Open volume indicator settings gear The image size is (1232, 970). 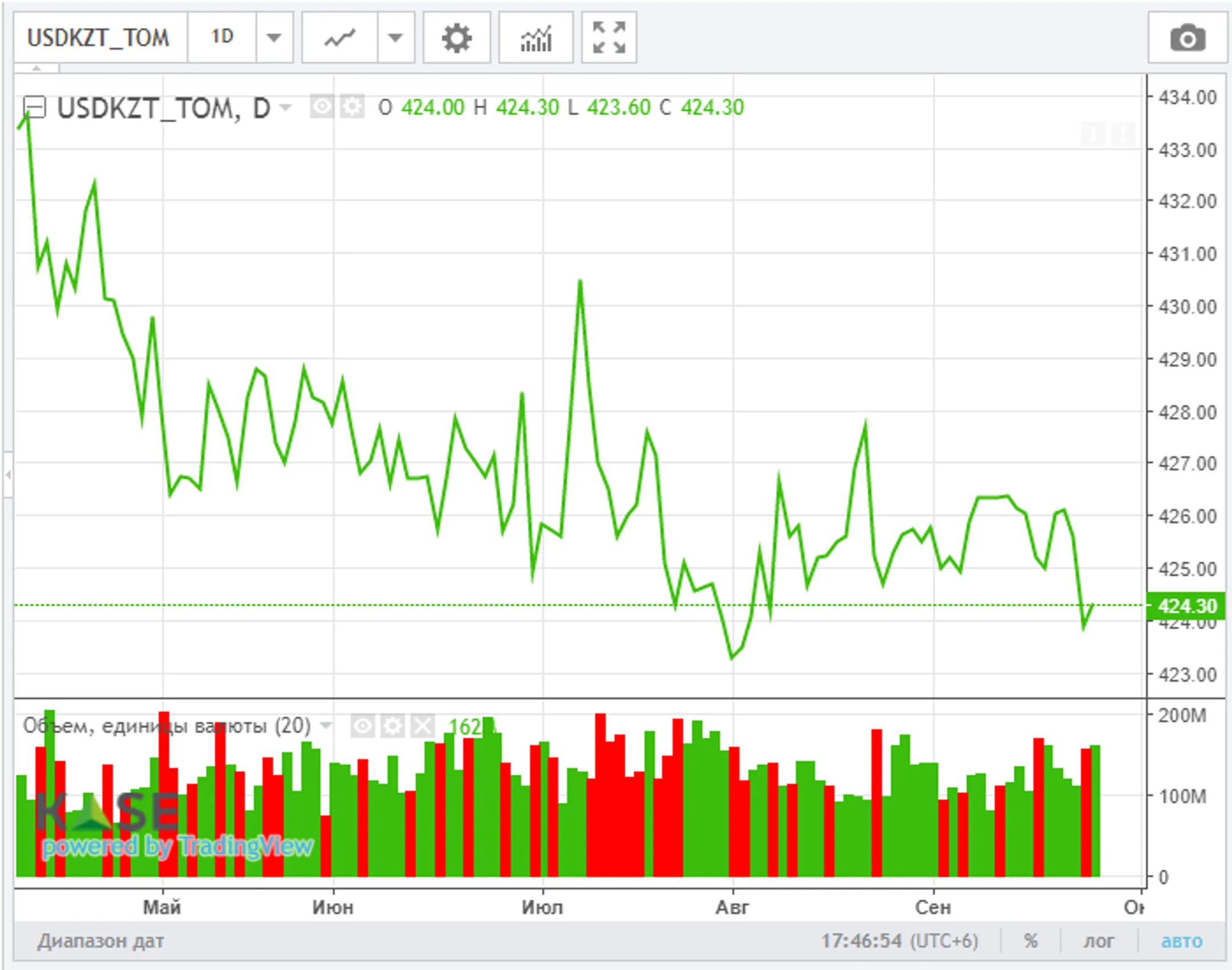[x=392, y=726]
